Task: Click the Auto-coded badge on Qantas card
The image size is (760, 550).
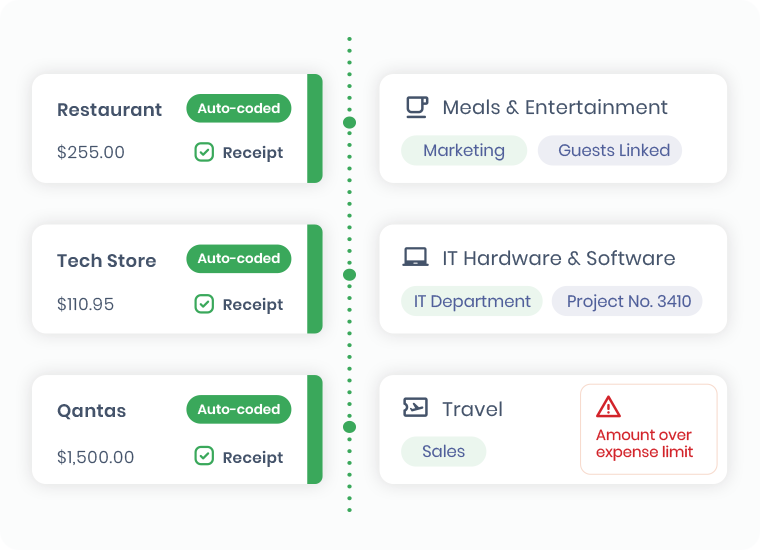Action: [239, 409]
